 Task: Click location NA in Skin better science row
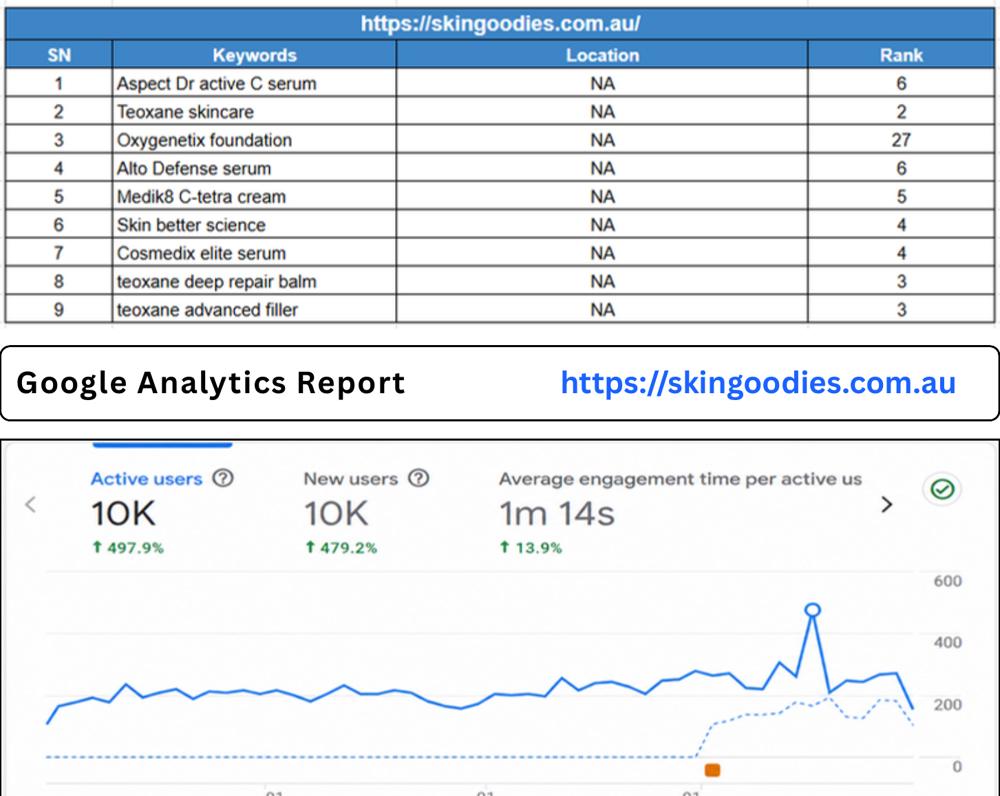pyautogui.click(x=602, y=225)
